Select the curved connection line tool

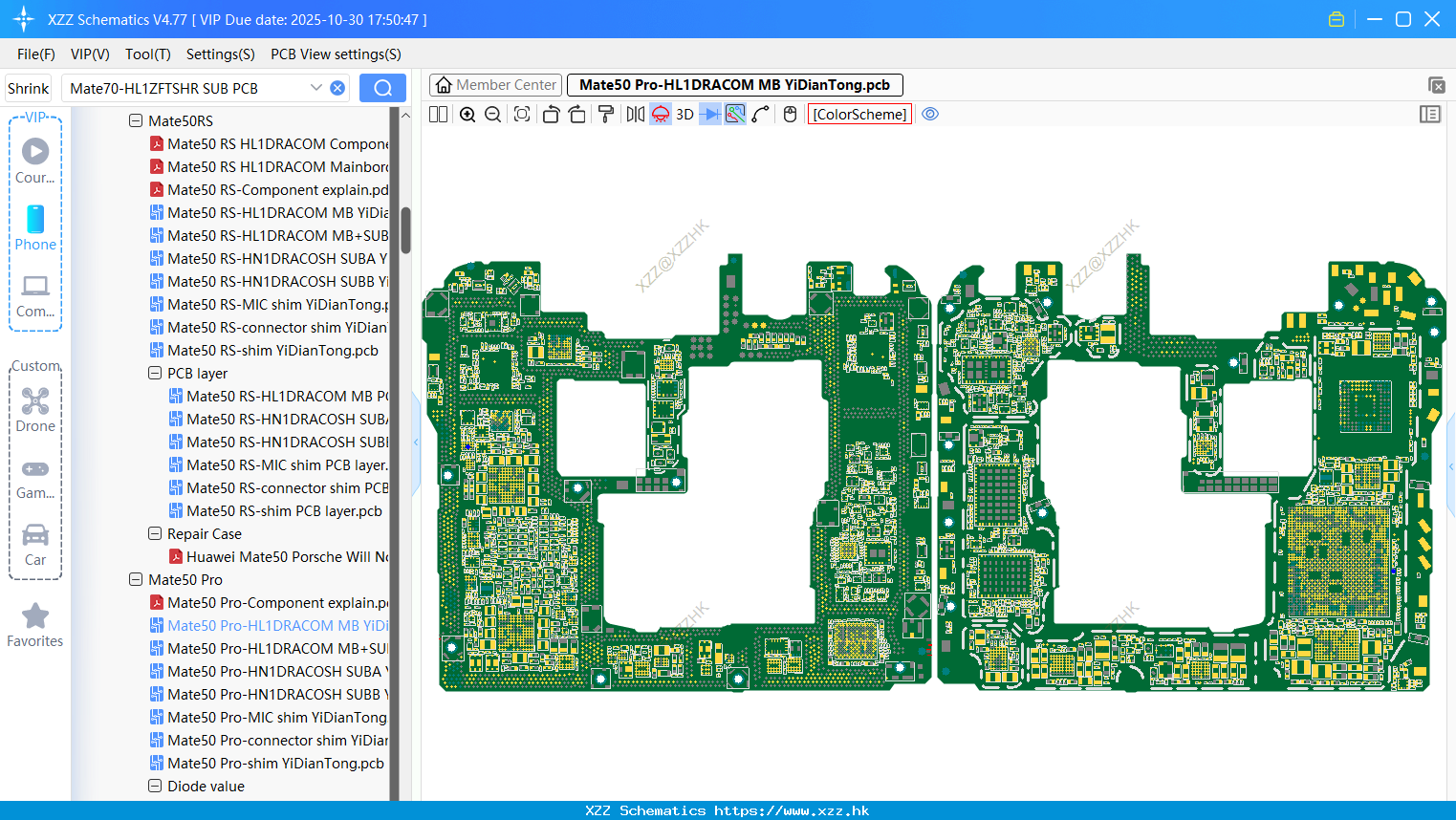761,115
